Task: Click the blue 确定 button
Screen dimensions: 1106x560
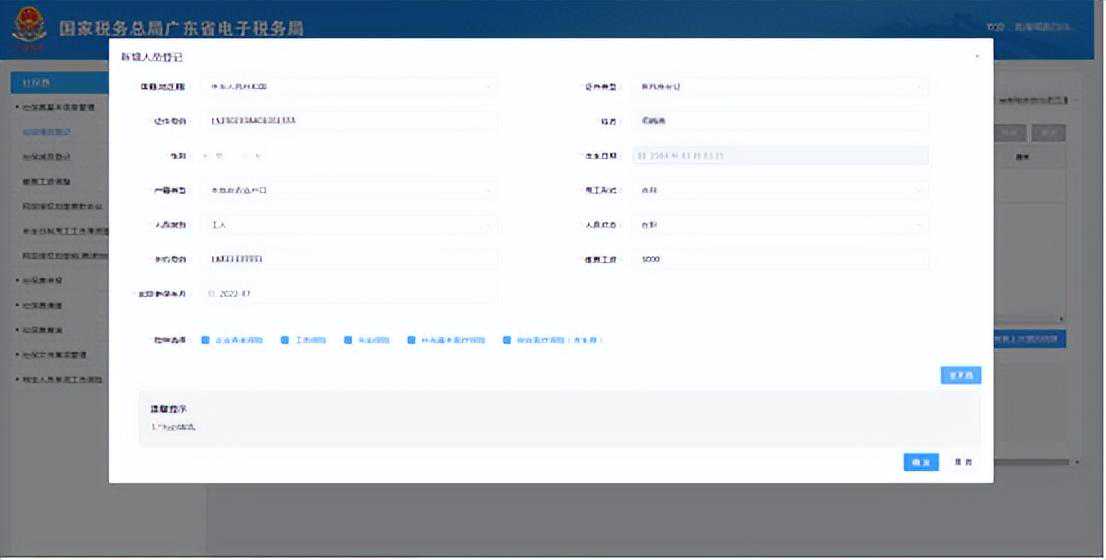Action: 920,462
